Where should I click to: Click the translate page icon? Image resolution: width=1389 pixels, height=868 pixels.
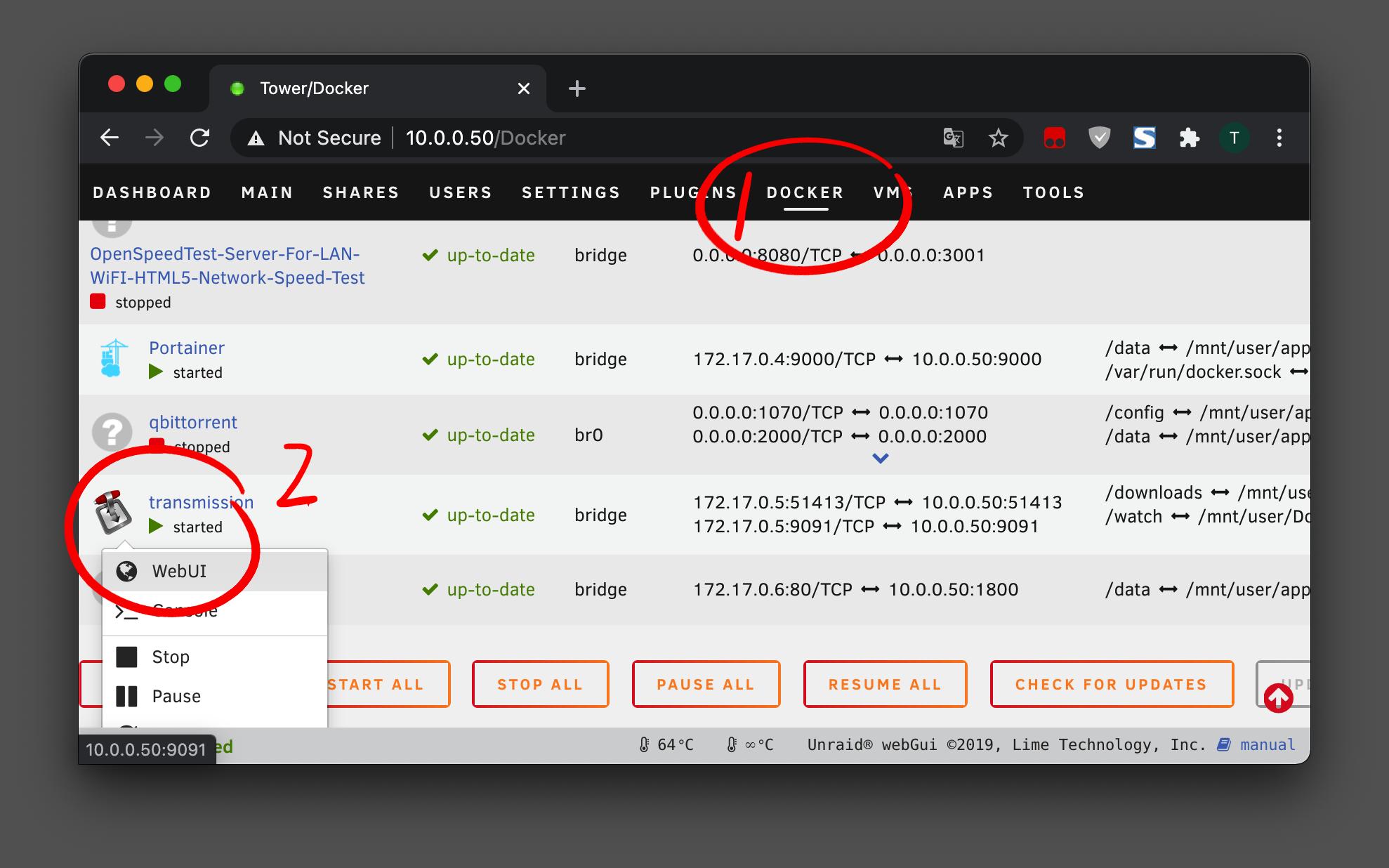point(953,138)
